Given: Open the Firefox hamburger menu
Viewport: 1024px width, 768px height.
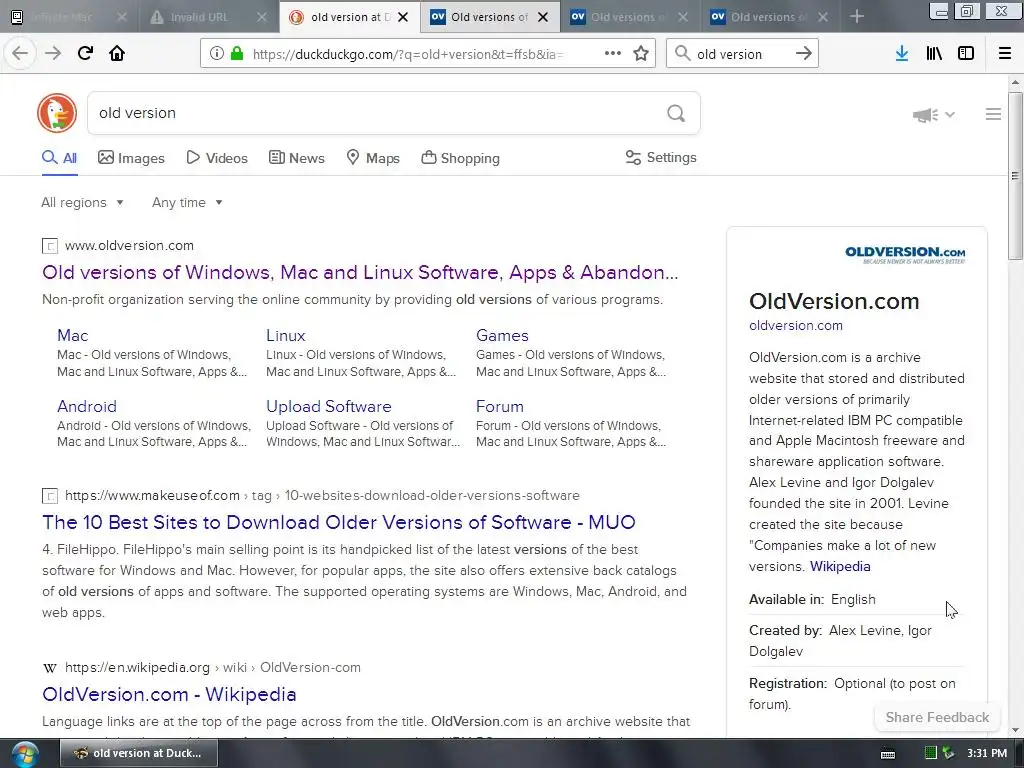Looking at the screenshot, I should coord(1005,54).
